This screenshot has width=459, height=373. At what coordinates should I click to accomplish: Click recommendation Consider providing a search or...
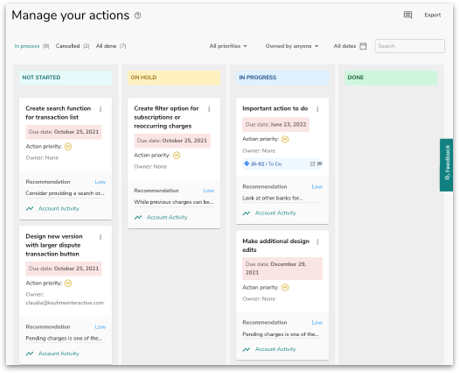pos(65,193)
